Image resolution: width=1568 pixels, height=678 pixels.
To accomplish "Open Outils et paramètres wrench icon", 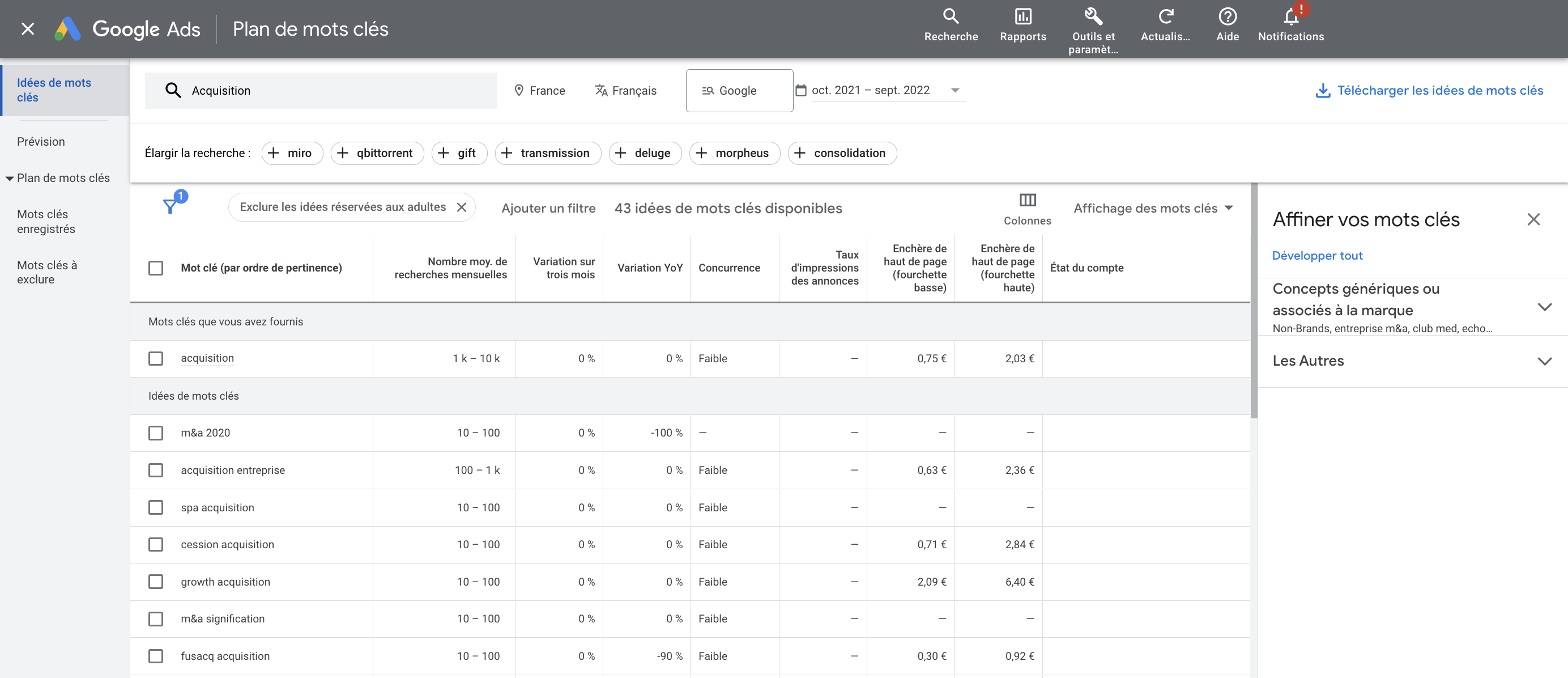I will tap(1093, 16).
